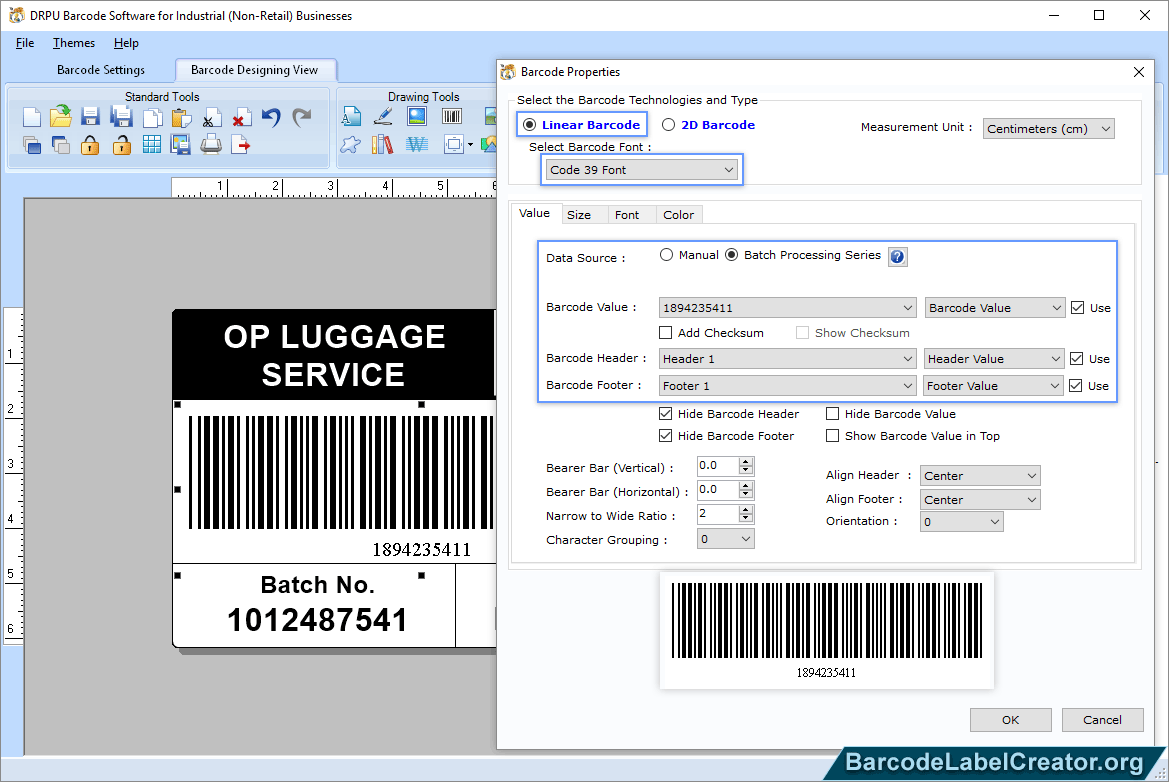
Task: Select the Watermark drawing tool
Action: tap(417, 144)
